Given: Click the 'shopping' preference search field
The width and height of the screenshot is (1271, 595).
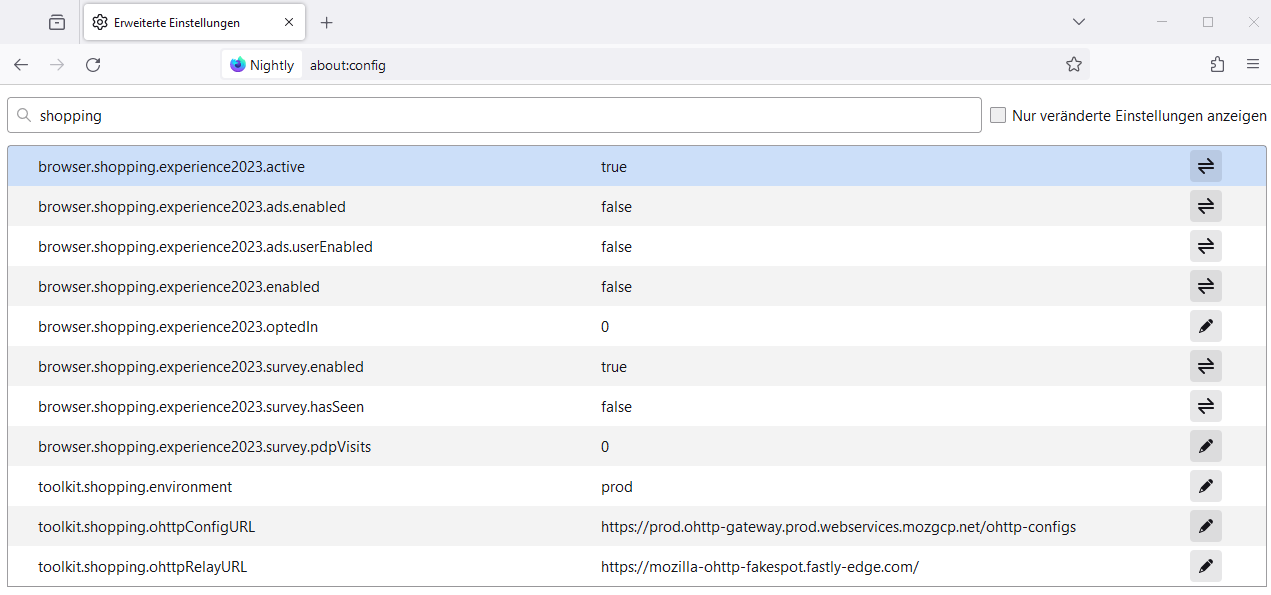Looking at the screenshot, I should 500,115.
